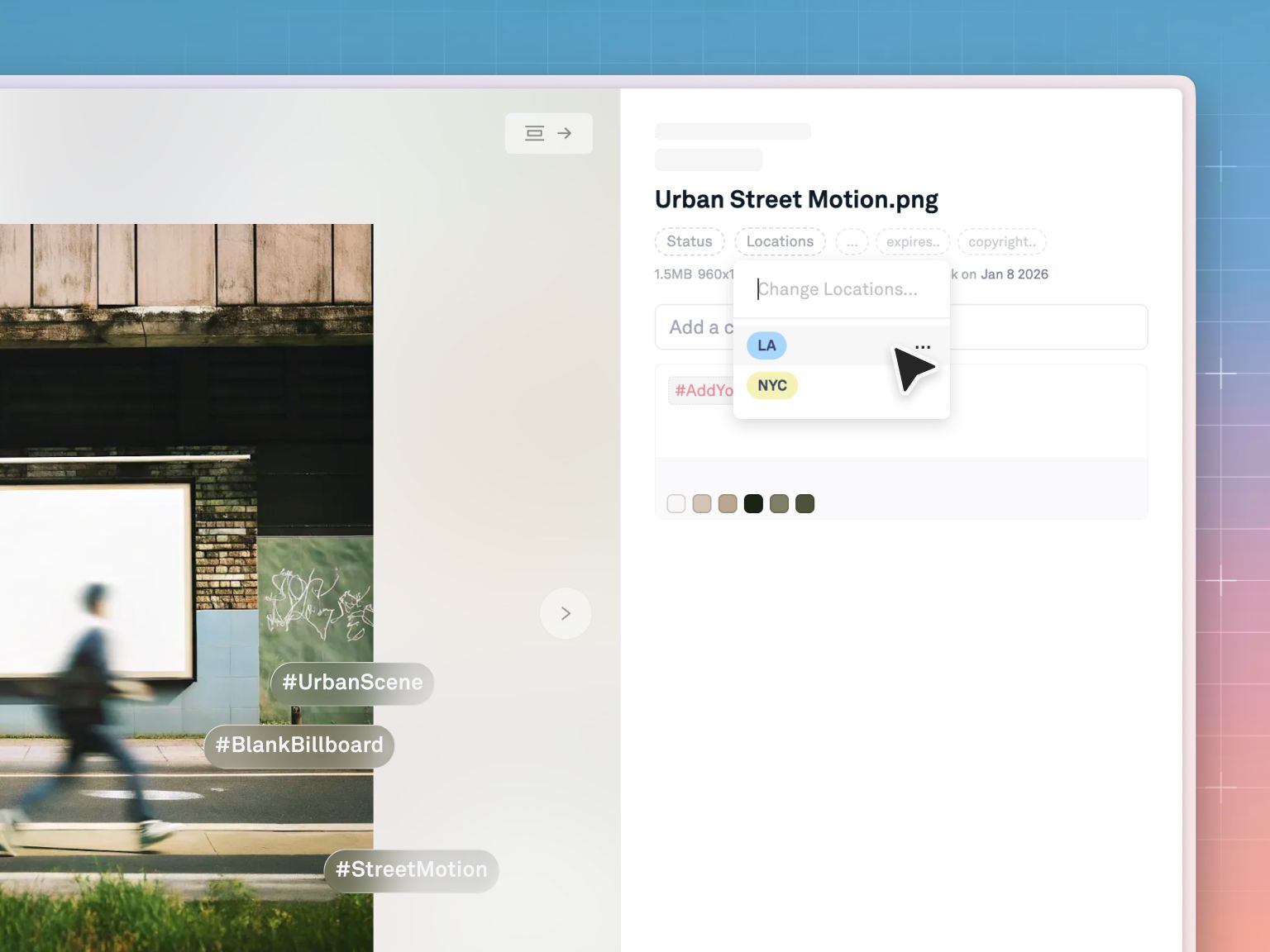Choose NYC from locations list
The height and width of the screenshot is (952, 1270).
tap(772, 385)
